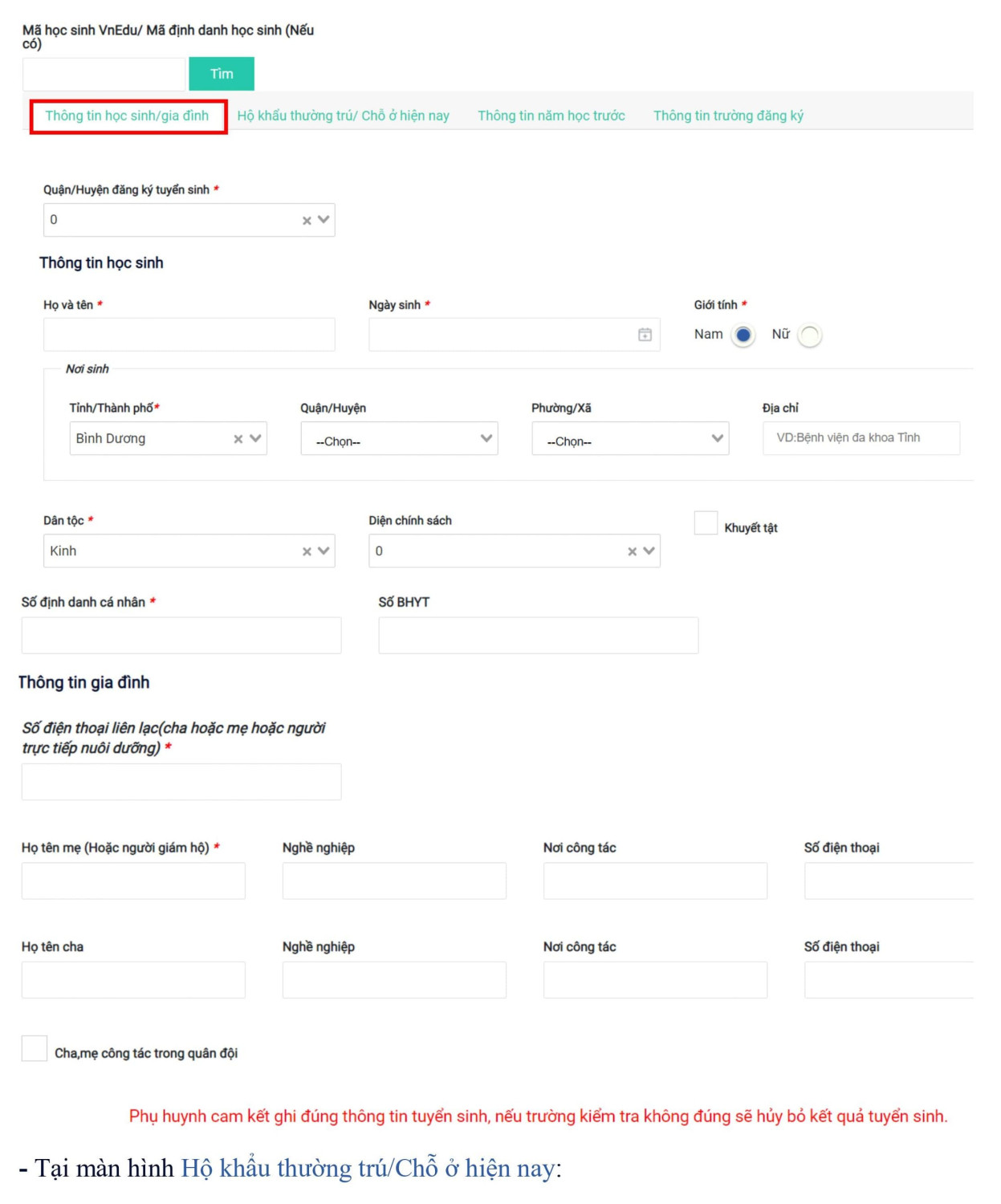
Task: Open the Dân tộc dropdown arrow
Action: tap(323, 551)
